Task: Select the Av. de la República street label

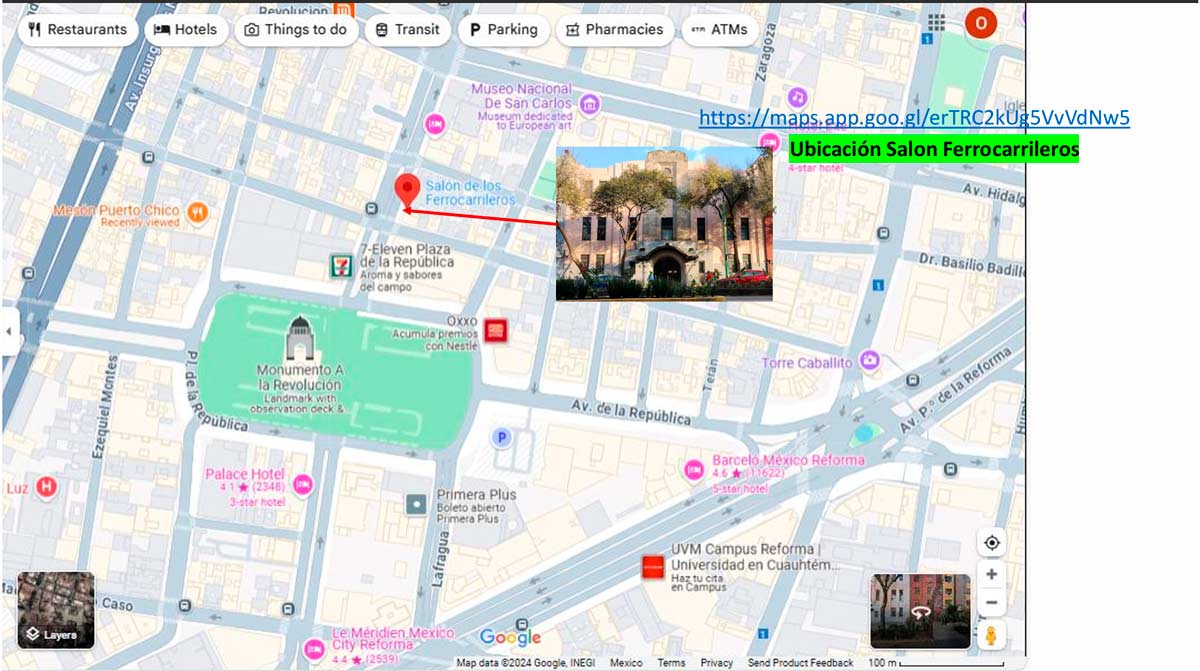Action: (630, 412)
